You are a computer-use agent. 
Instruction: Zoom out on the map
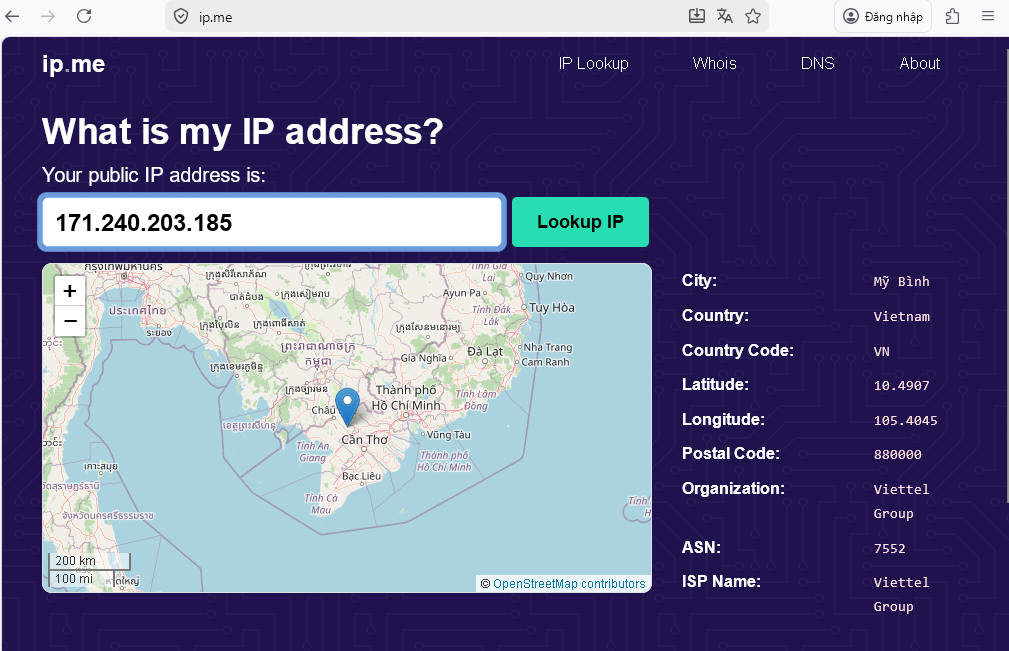click(70, 321)
